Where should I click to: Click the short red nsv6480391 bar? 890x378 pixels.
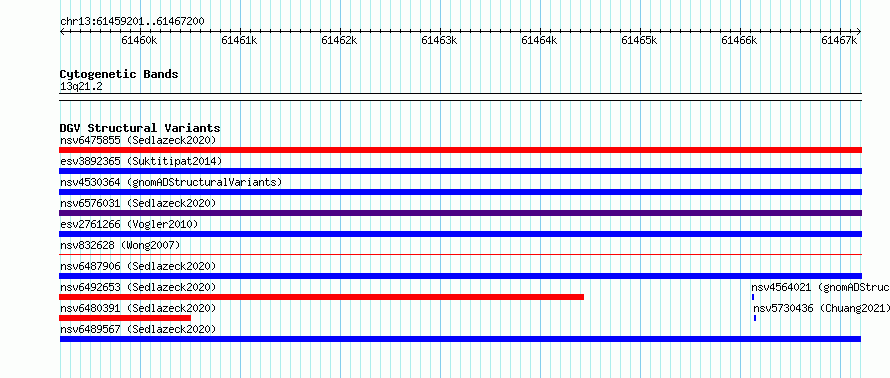tap(125, 318)
